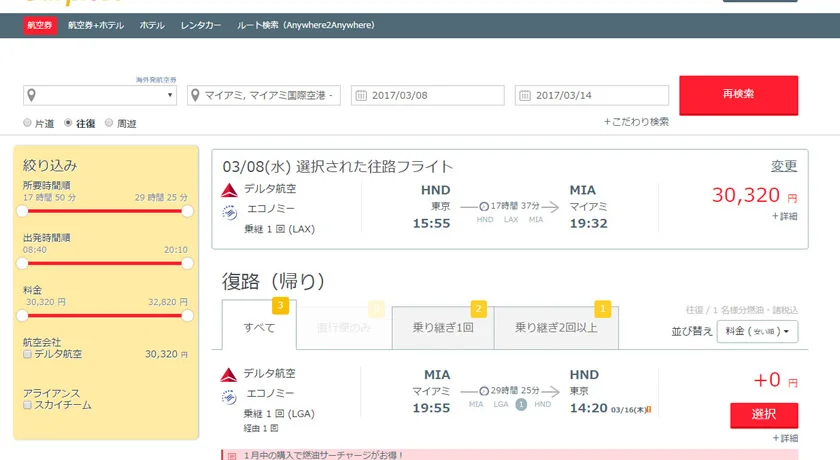The width and height of the screenshot is (840, 460).
Task: Select the 乗り継ぎ2回以上 tab
Action: [556, 327]
